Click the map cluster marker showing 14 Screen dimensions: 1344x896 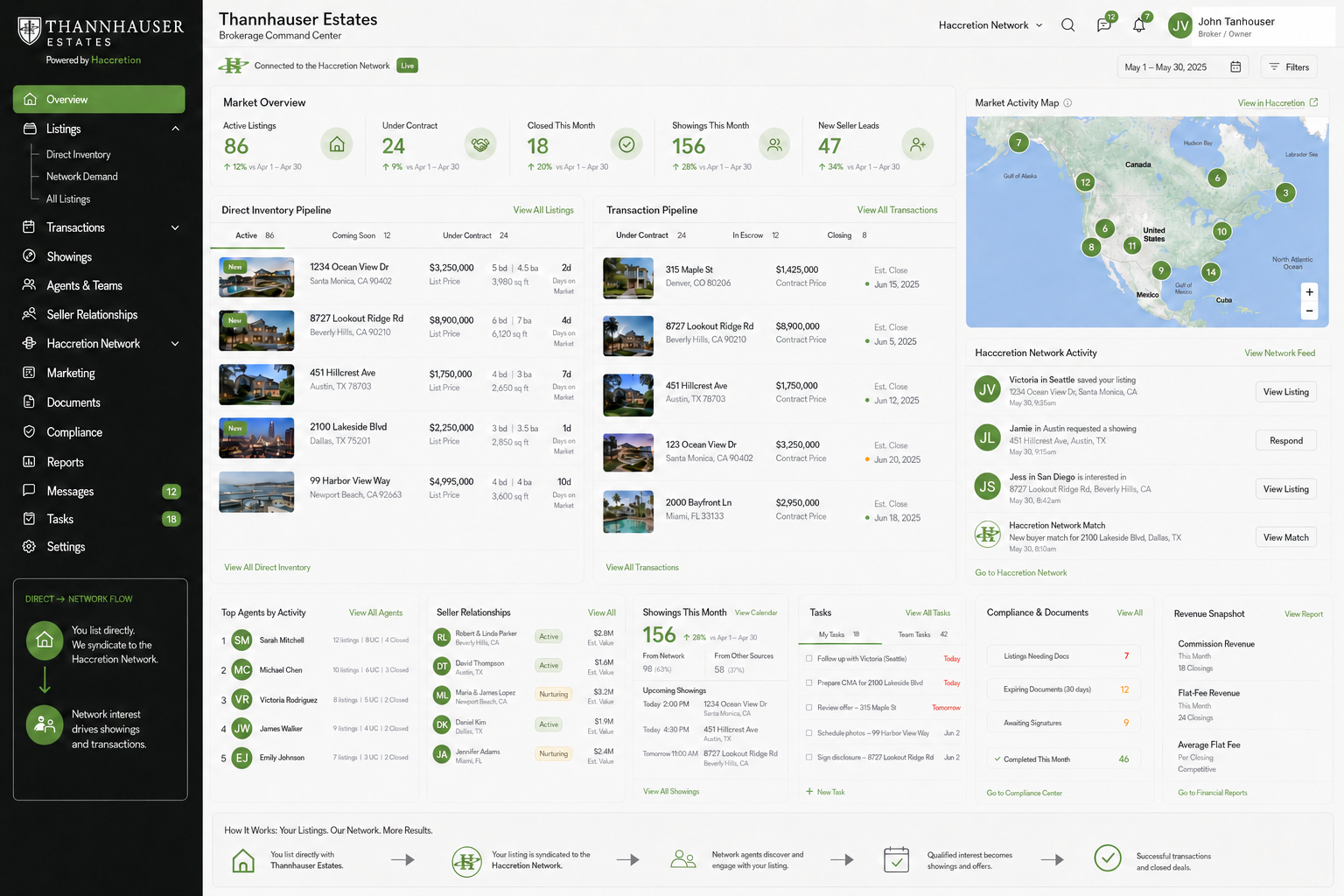click(x=1211, y=272)
